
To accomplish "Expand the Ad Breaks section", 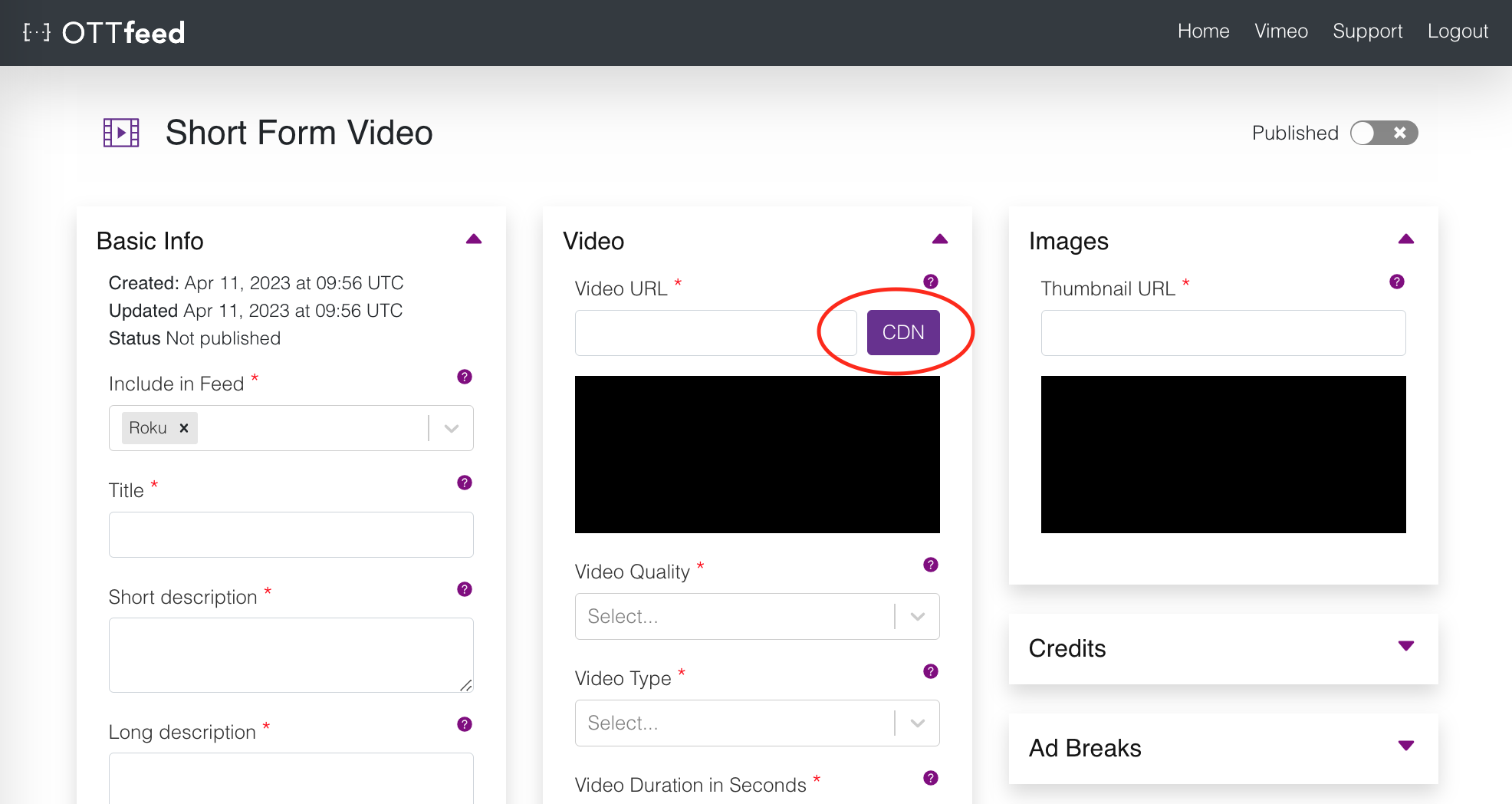I will click(x=1406, y=745).
